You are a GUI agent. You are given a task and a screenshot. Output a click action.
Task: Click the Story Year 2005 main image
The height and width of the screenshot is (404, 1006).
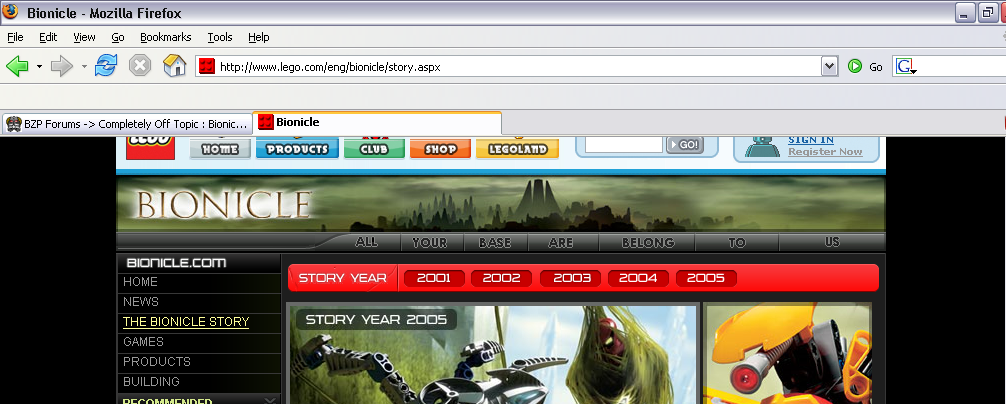(x=493, y=355)
